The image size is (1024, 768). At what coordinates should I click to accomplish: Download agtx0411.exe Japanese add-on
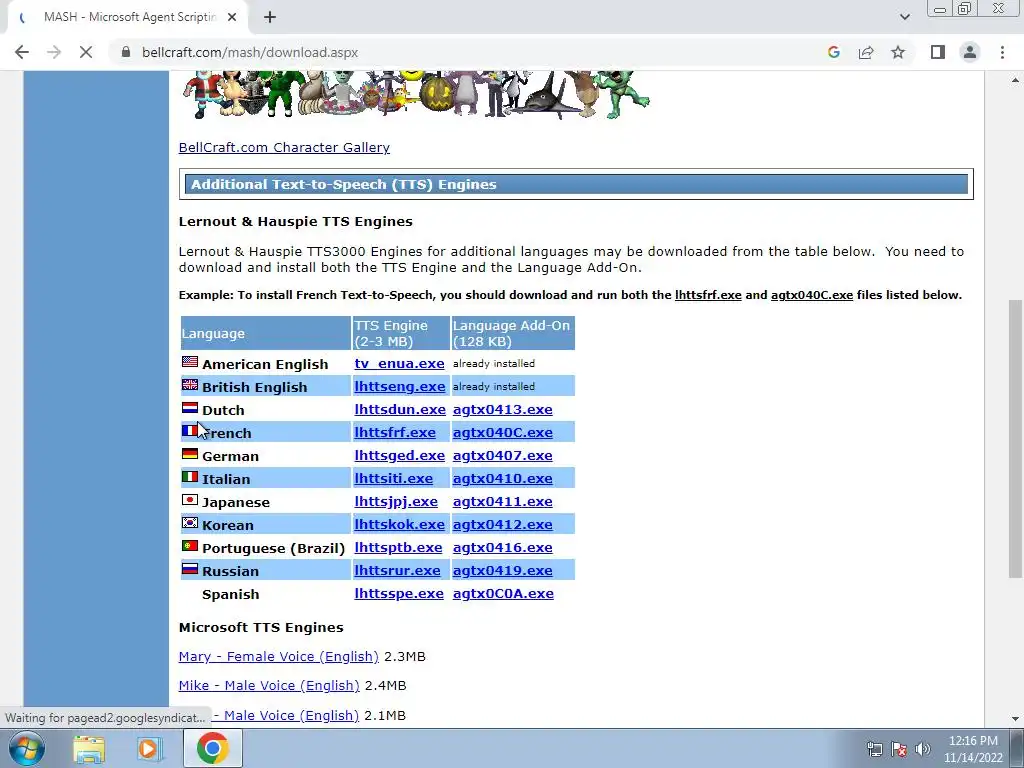[502, 502]
